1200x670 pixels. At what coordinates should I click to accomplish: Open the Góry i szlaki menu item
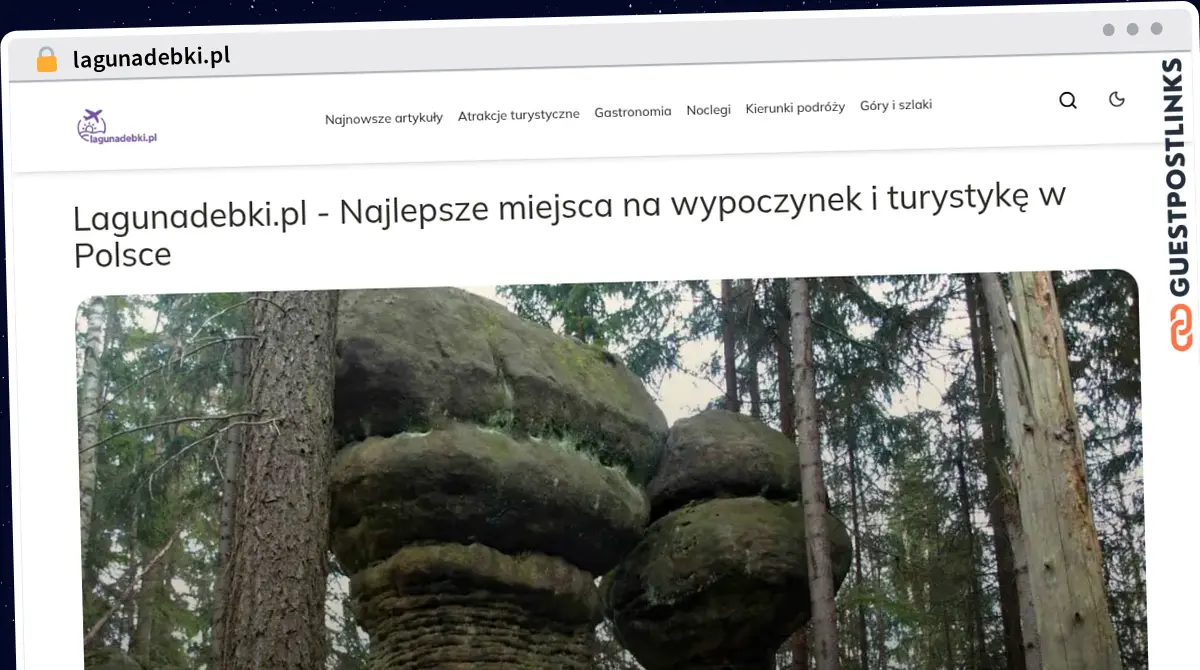[x=896, y=105]
